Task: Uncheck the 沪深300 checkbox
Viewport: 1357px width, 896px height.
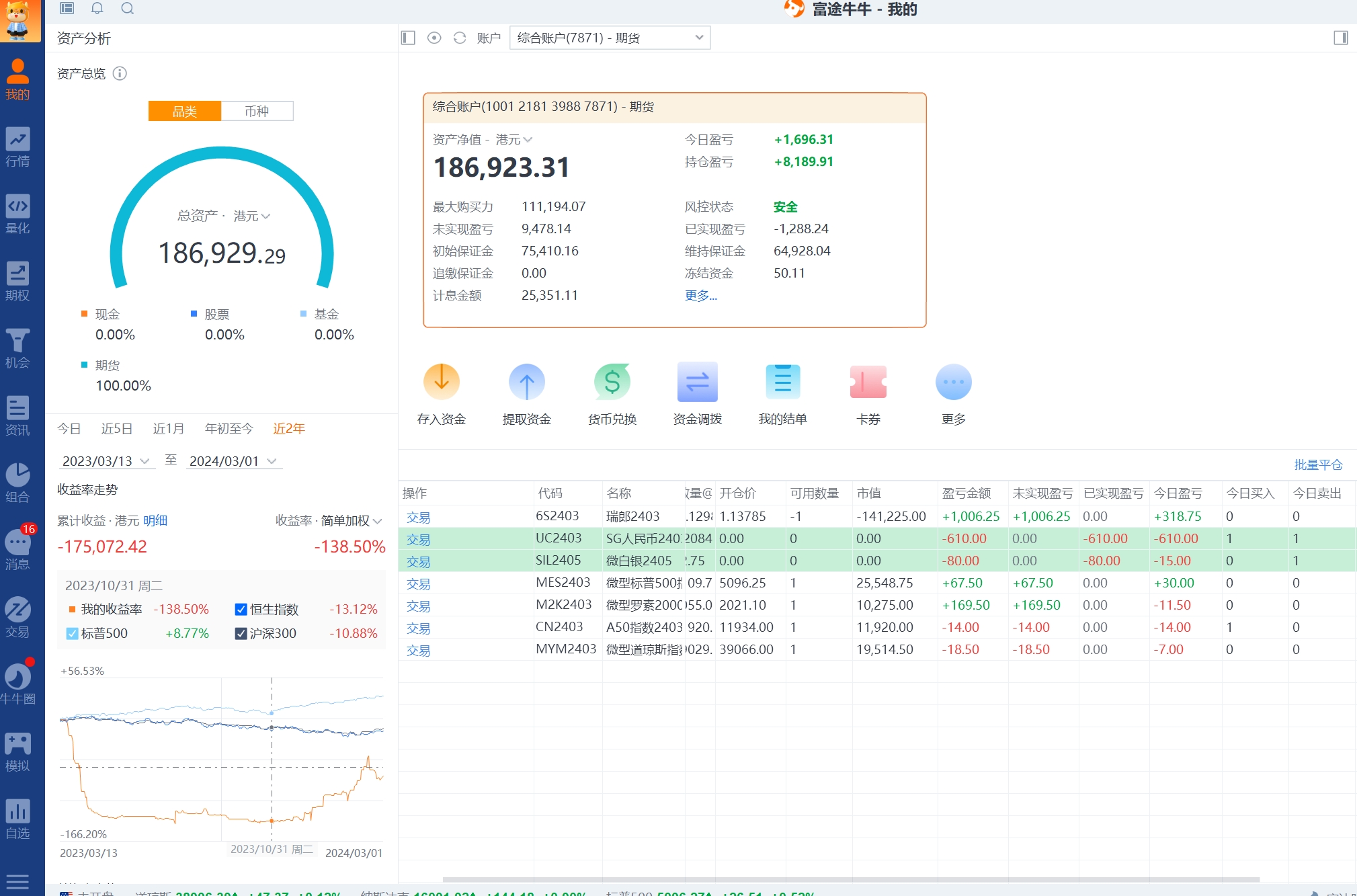Action: 241,634
